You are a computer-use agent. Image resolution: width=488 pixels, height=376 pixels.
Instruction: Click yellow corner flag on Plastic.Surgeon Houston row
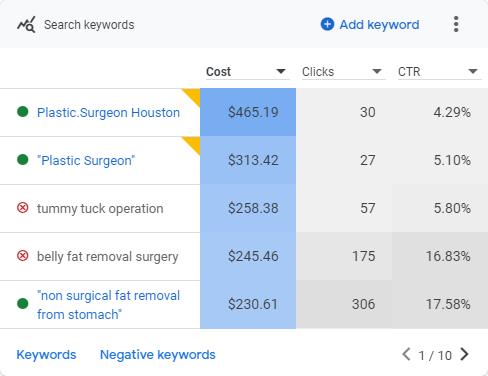(193, 96)
